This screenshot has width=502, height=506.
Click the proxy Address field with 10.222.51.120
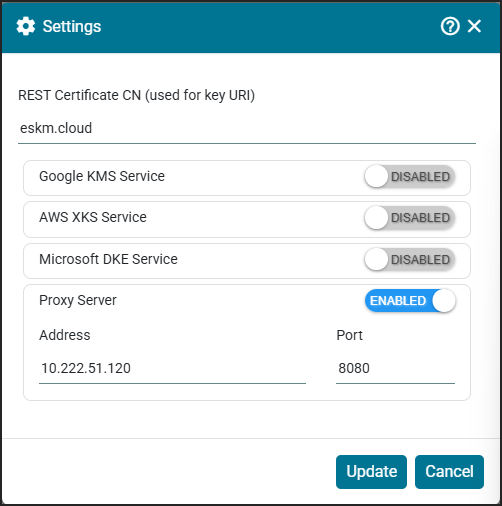click(172, 369)
